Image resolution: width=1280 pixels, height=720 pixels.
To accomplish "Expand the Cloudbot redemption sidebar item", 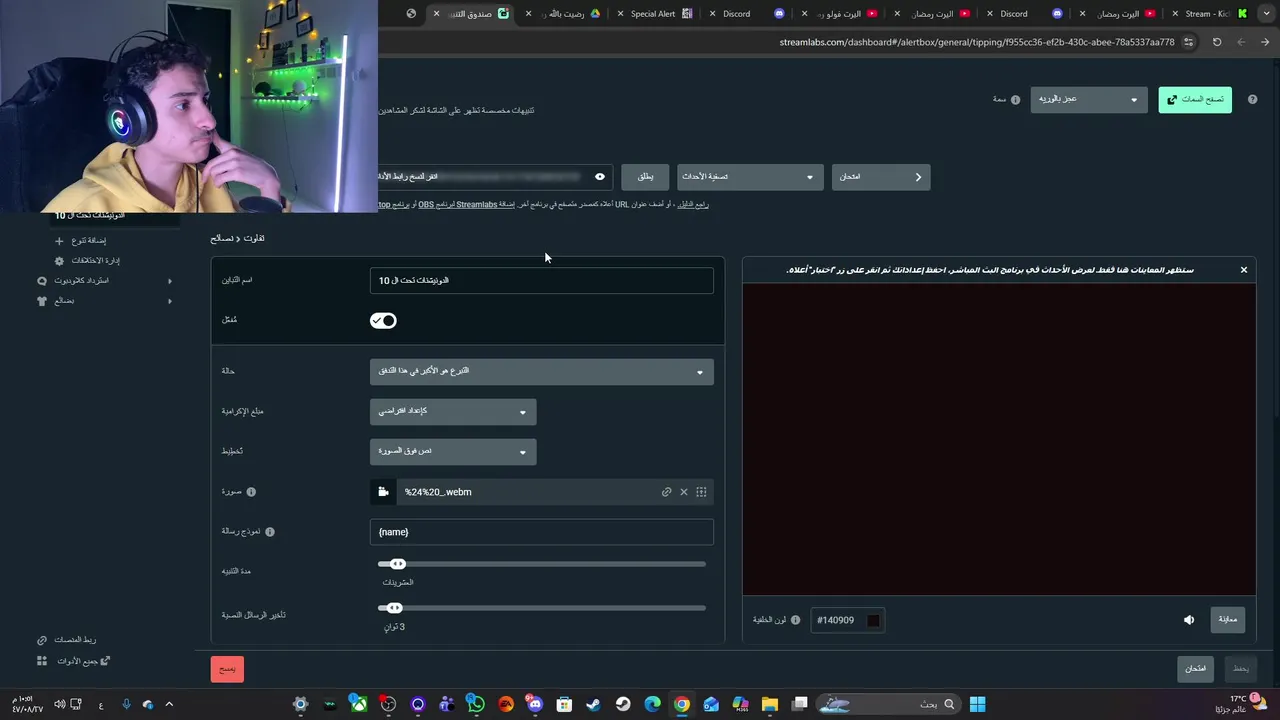I will point(170,281).
